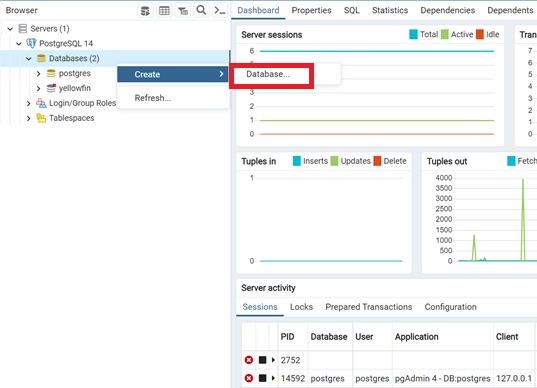Select the Locks activity tab
Viewport: 537px width, 388px height.
click(301, 307)
